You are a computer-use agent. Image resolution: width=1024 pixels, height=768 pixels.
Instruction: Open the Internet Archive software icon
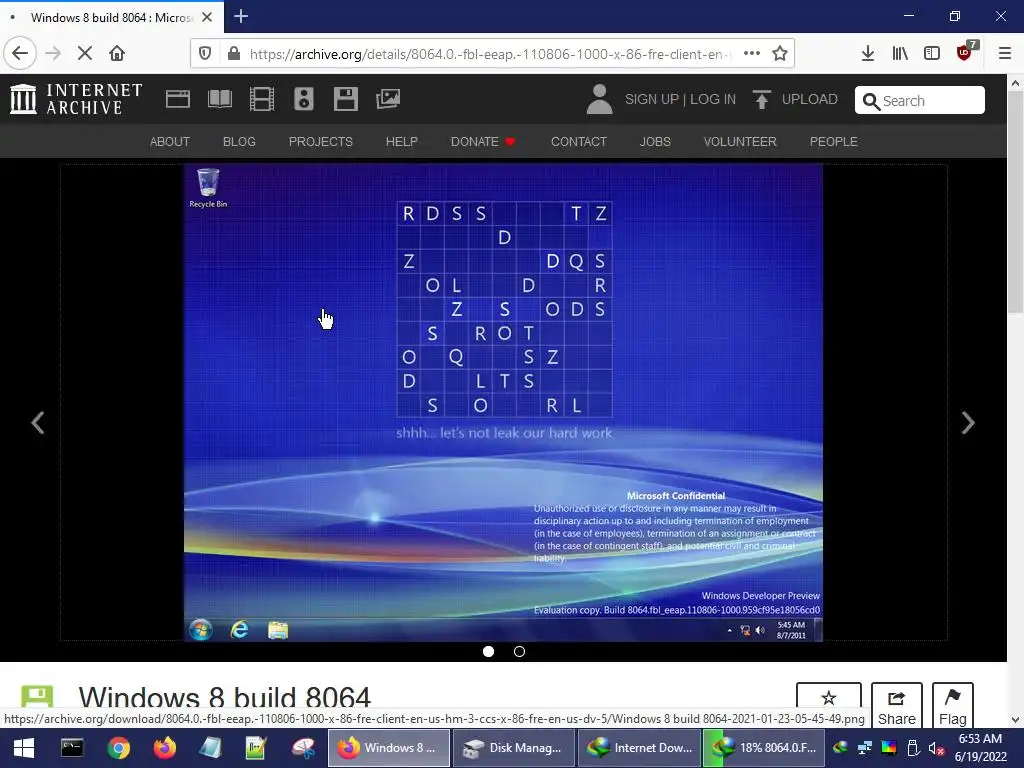[345, 99]
